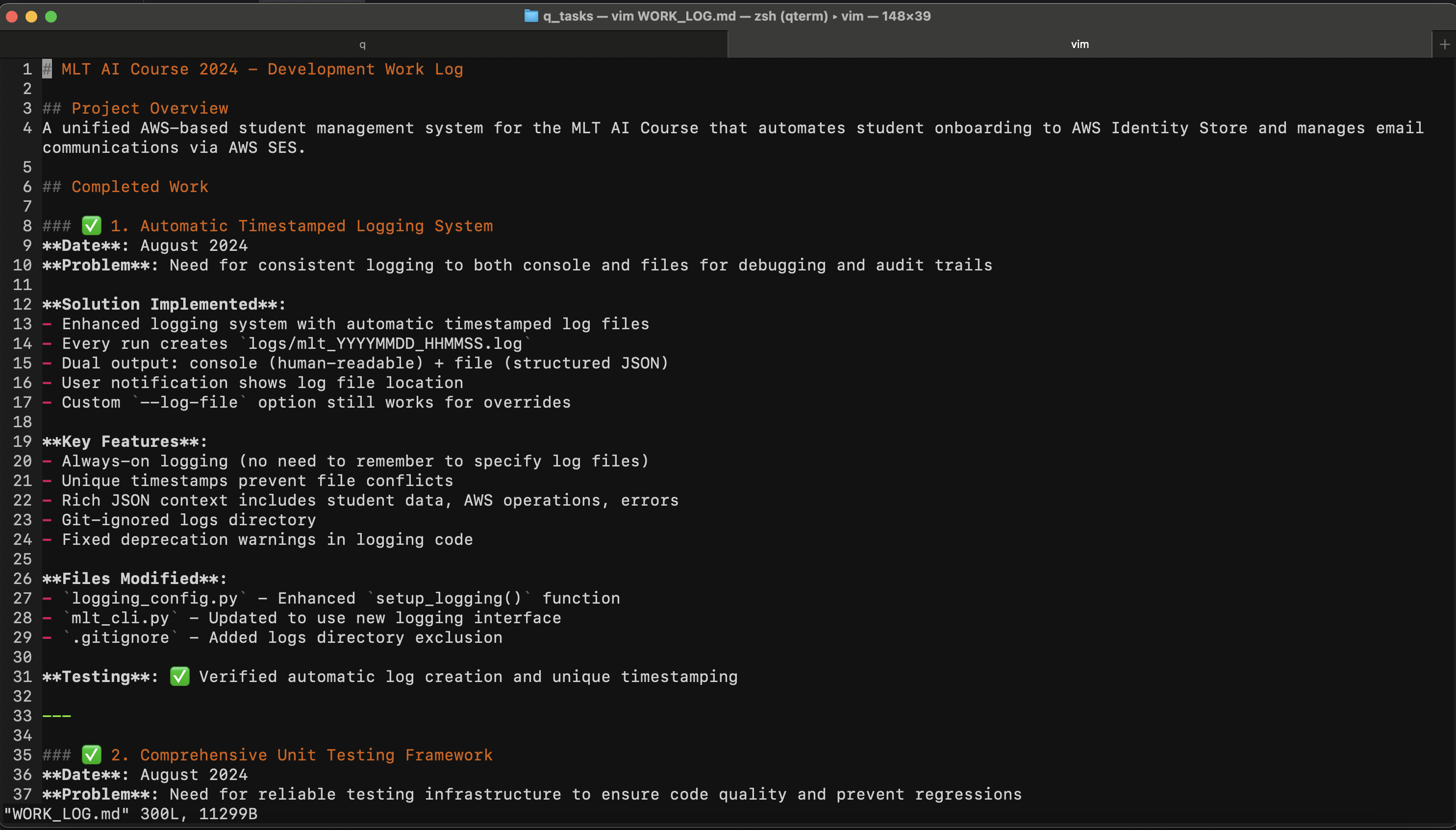
Task: Click the window title "q_tasks — vim WORK_LOG.md"
Action: [639, 16]
